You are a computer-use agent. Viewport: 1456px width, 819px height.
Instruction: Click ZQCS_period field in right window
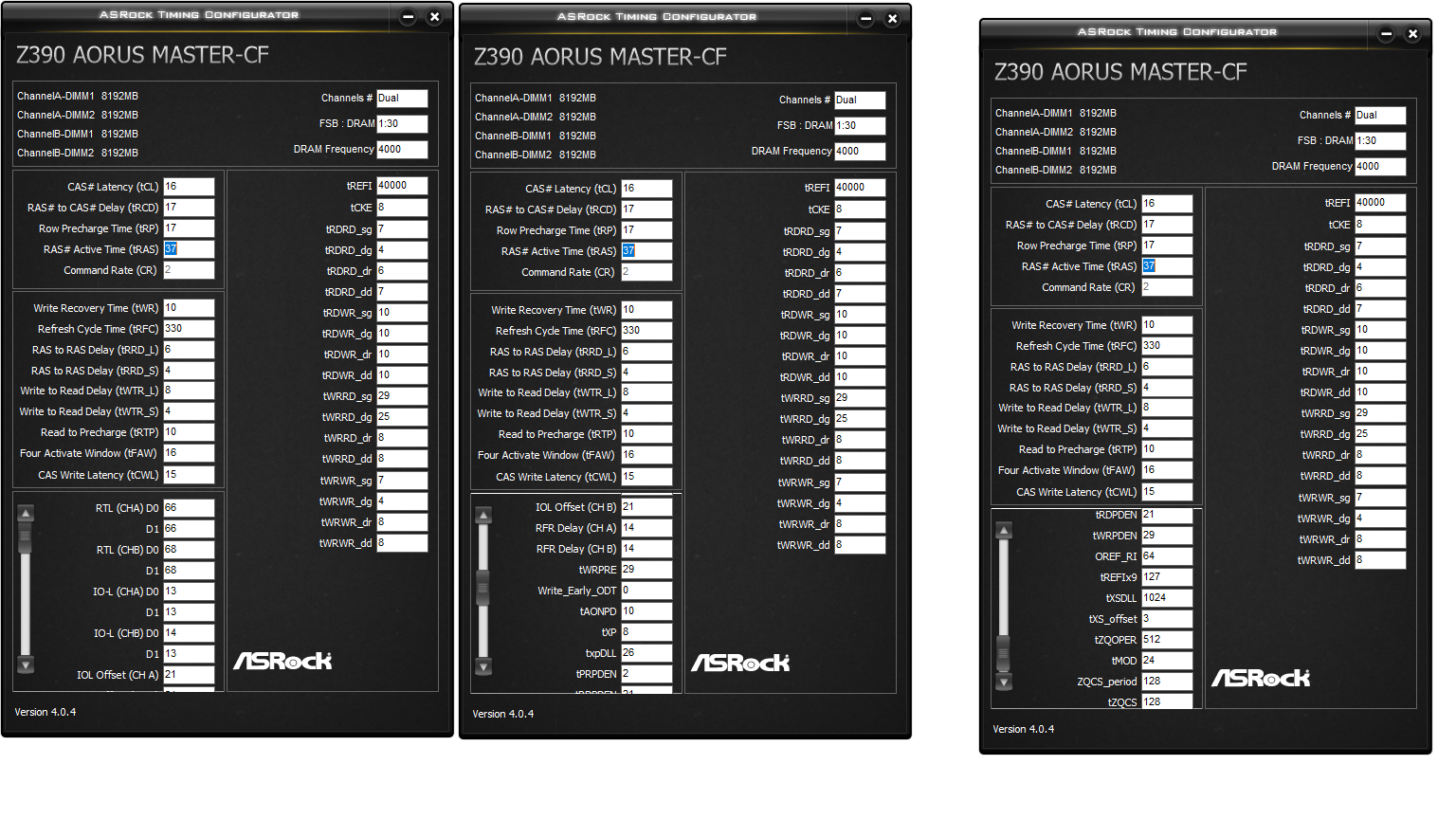coord(1167,682)
